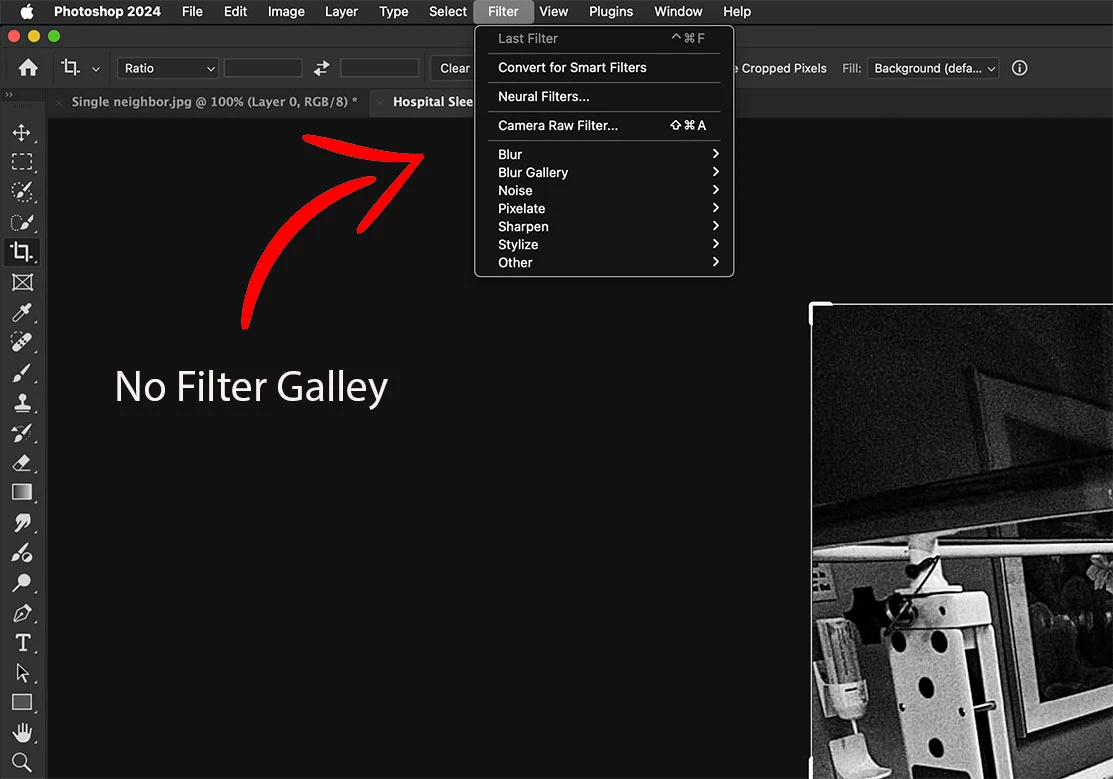Screen dimensions: 1113x779
Task: Choose Camera Raw Filter menu item
Action: click(604, 125)
